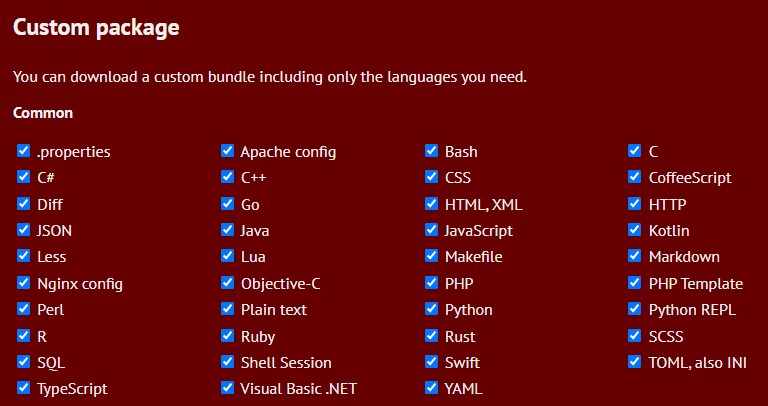Image resolution: width=768 pixels, height=406 pixels.
Task: Deselect the Python checkbox
Action: (431, 309)
